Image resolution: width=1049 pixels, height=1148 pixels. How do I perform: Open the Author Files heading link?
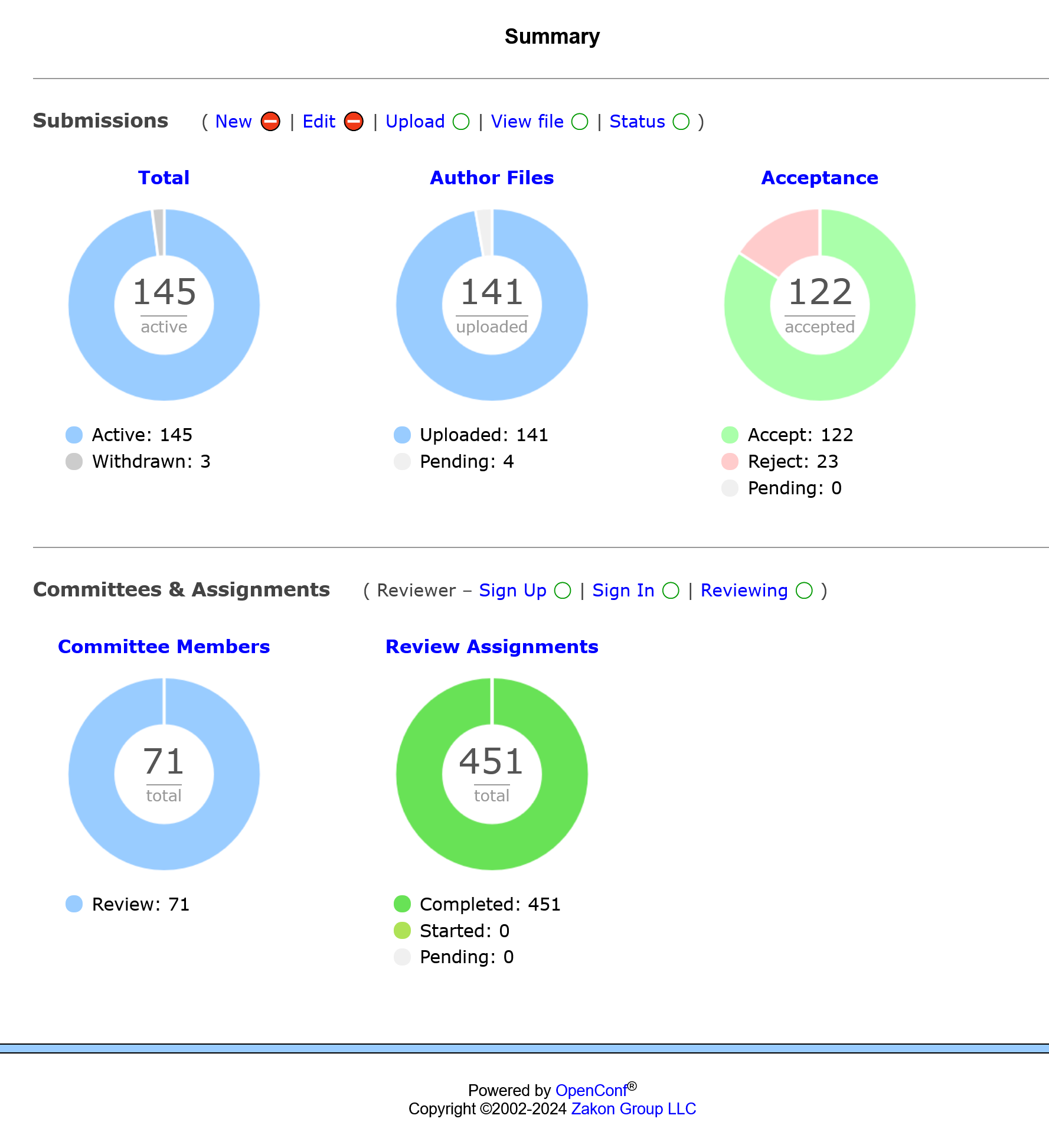[x=491, y=178]
